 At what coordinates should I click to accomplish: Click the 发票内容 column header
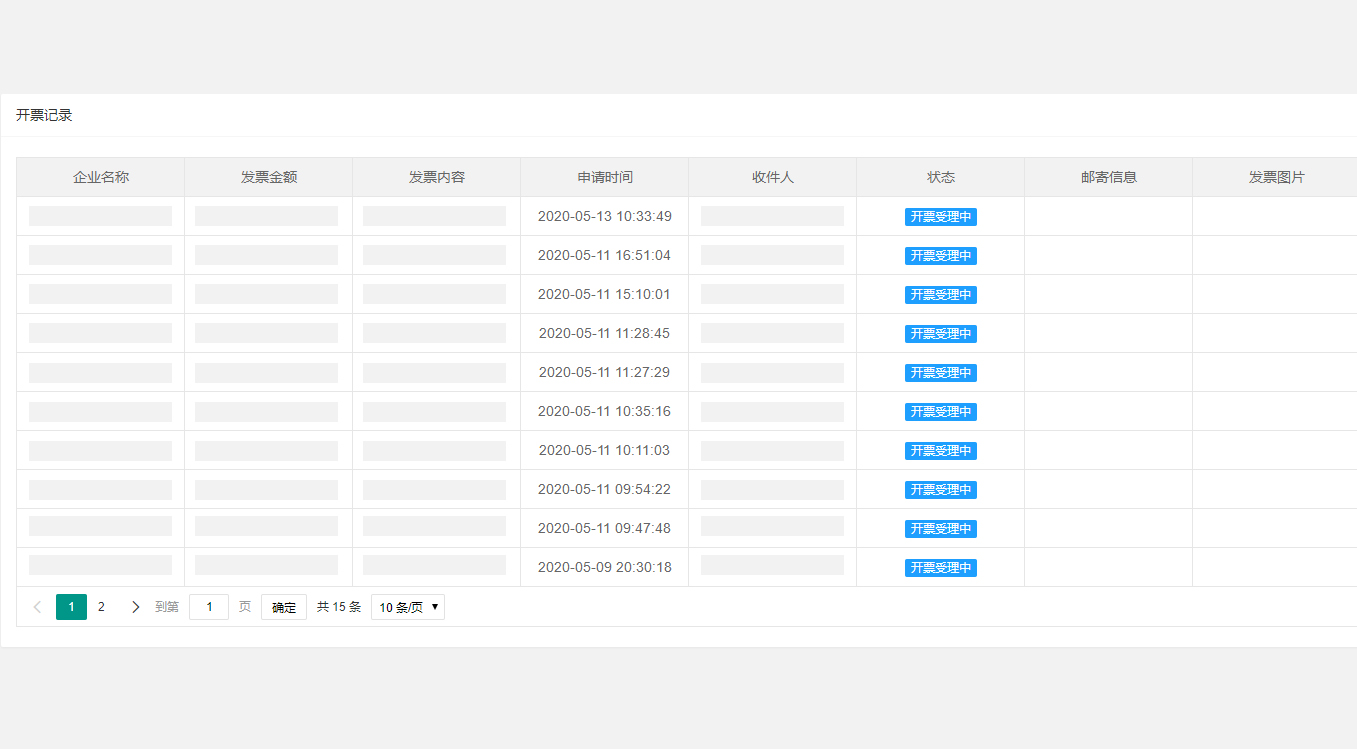click(x=437, y=177)
